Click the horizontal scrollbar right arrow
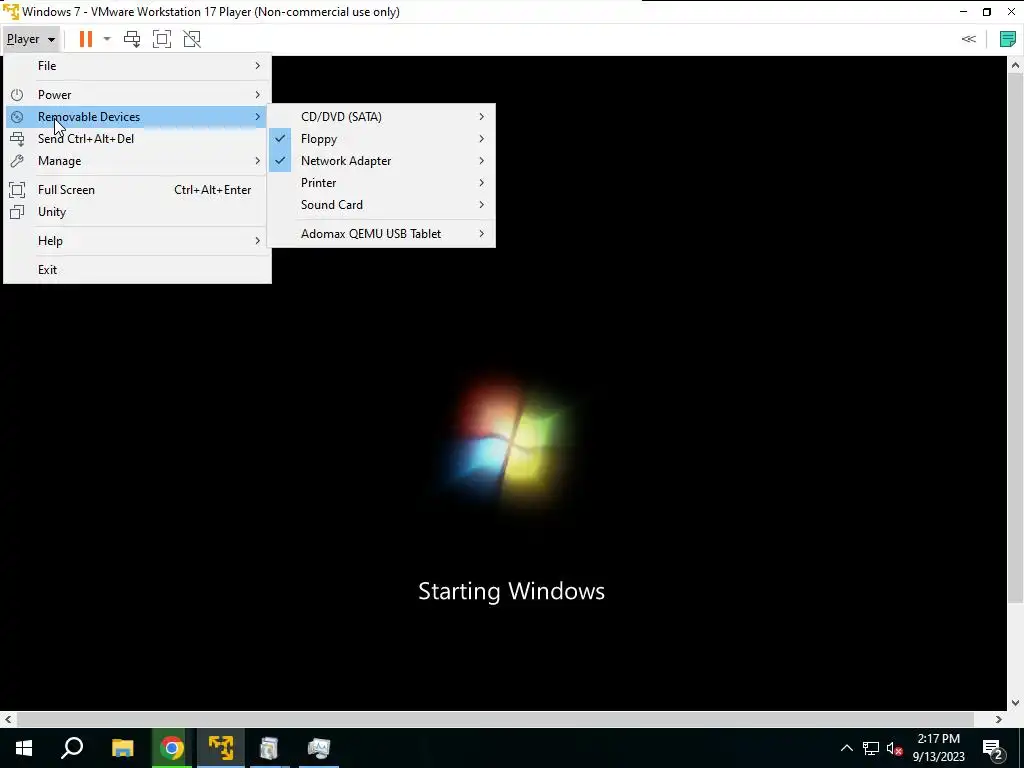Image resolution: width=1024 pixels, height=768 pixels. (x=999, y=720)
